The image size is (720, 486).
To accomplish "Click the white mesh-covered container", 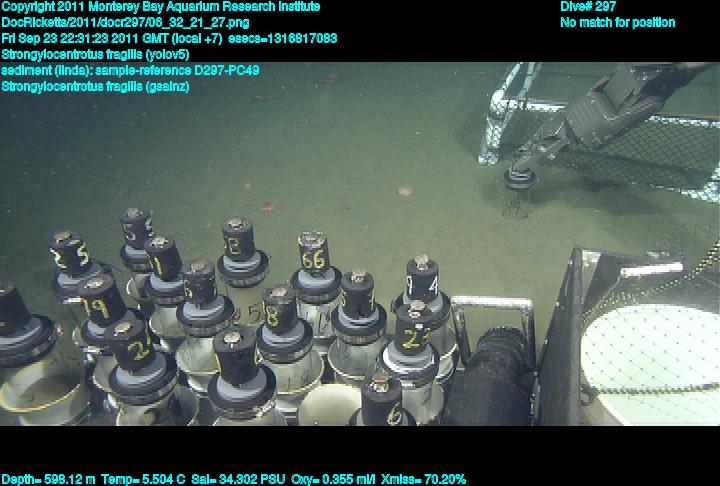I will (650, 350).
